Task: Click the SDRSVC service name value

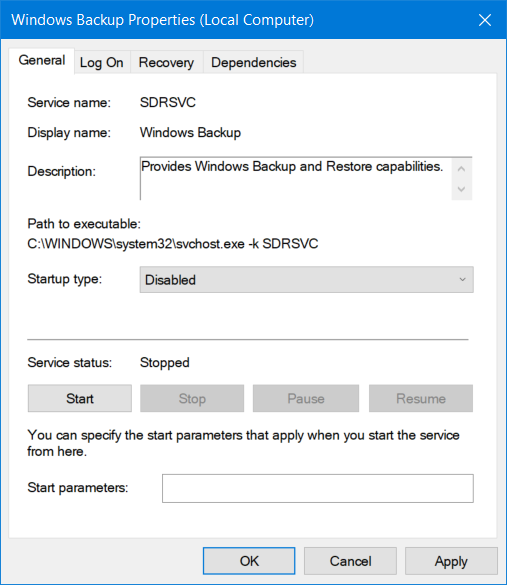Action: coord(168,102)
